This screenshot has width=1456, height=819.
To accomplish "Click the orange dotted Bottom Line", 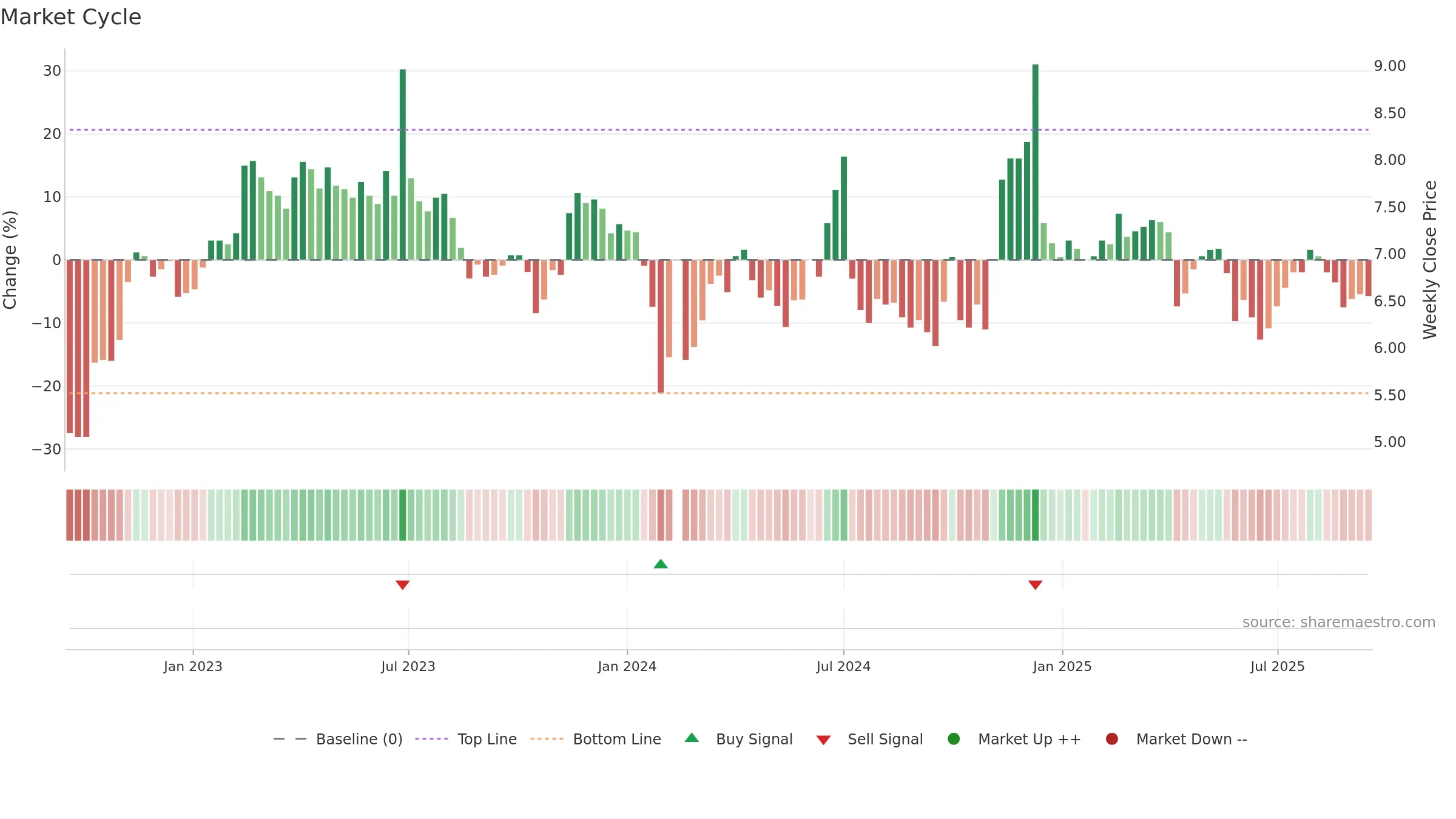I will pos(719,393).
